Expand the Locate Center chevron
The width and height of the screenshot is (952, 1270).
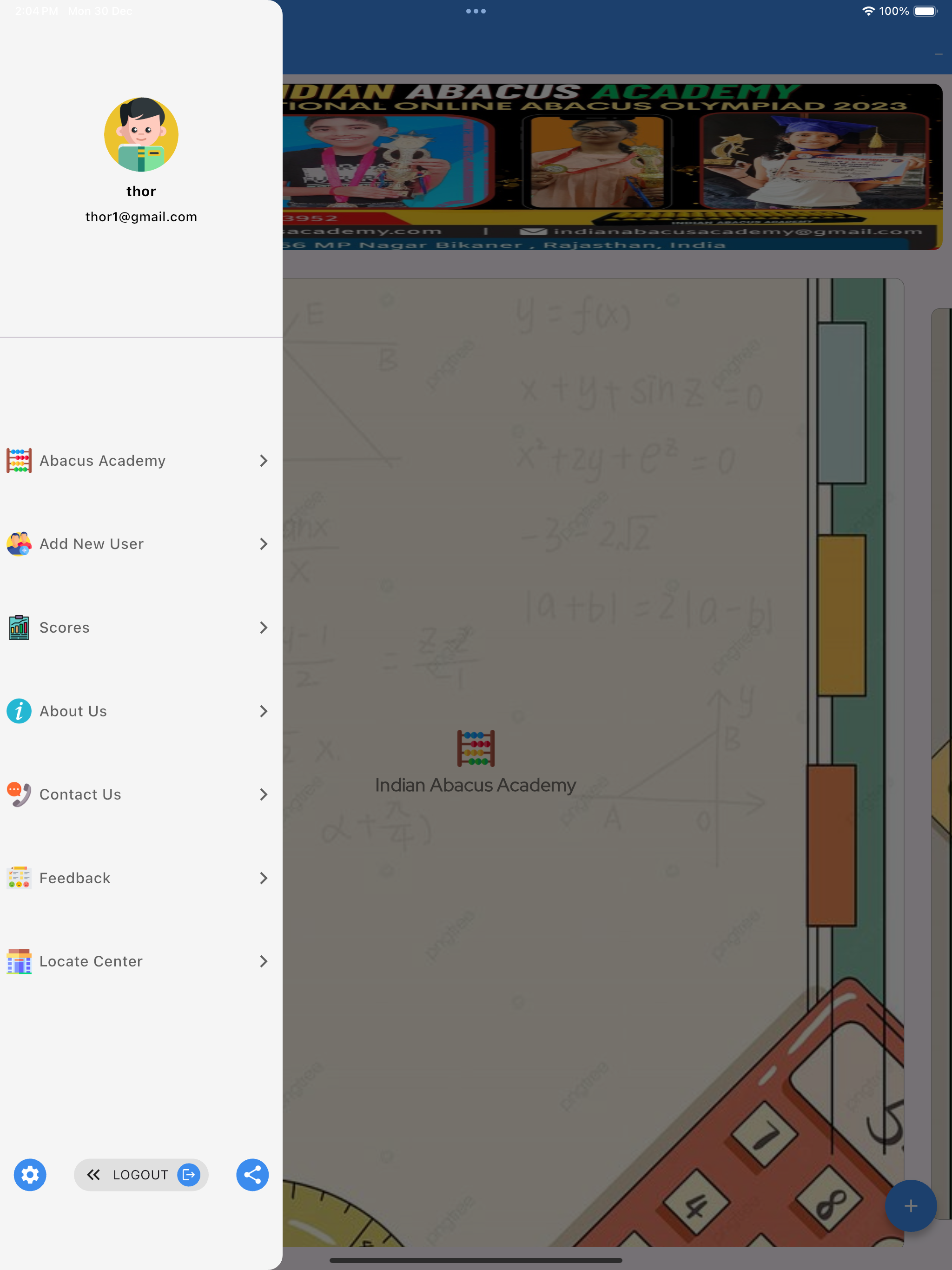point(264,961)
